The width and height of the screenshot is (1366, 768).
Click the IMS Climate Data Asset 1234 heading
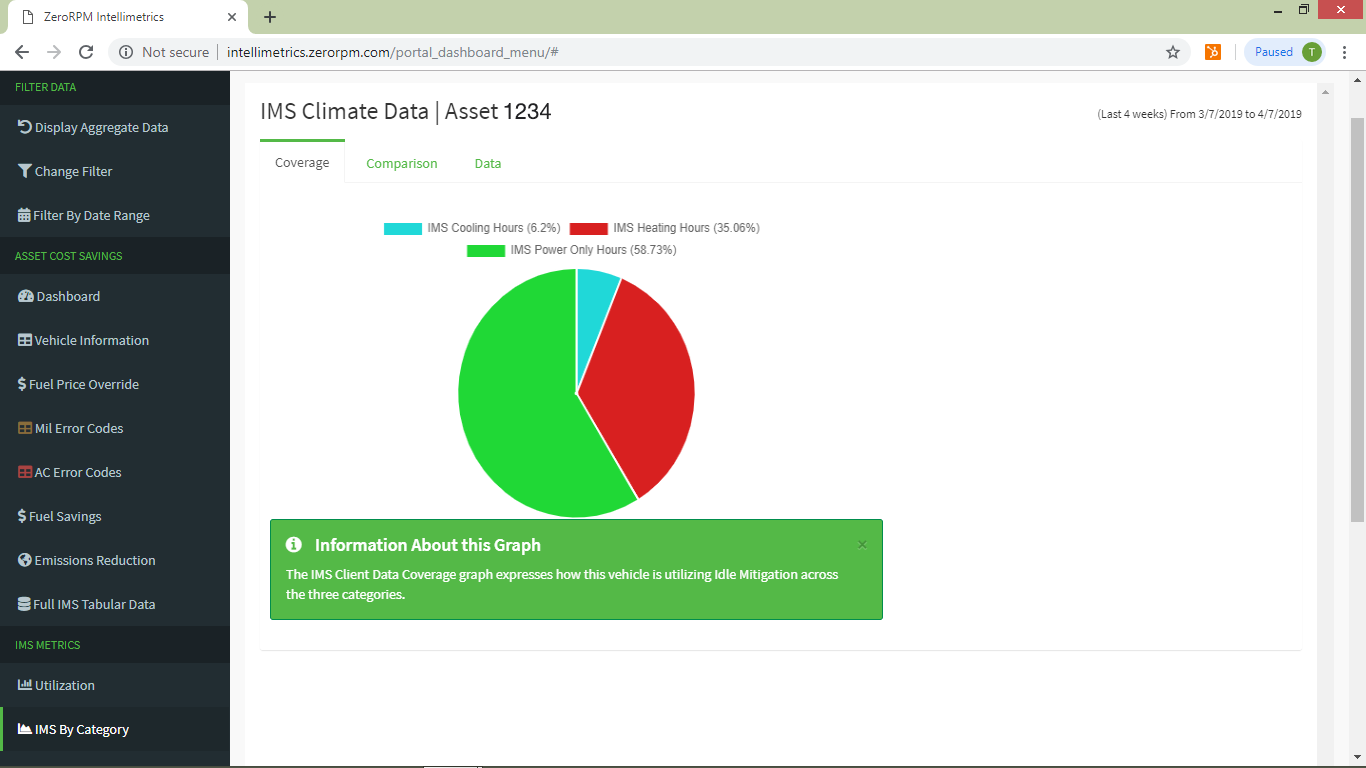click(x=406, y=111)
